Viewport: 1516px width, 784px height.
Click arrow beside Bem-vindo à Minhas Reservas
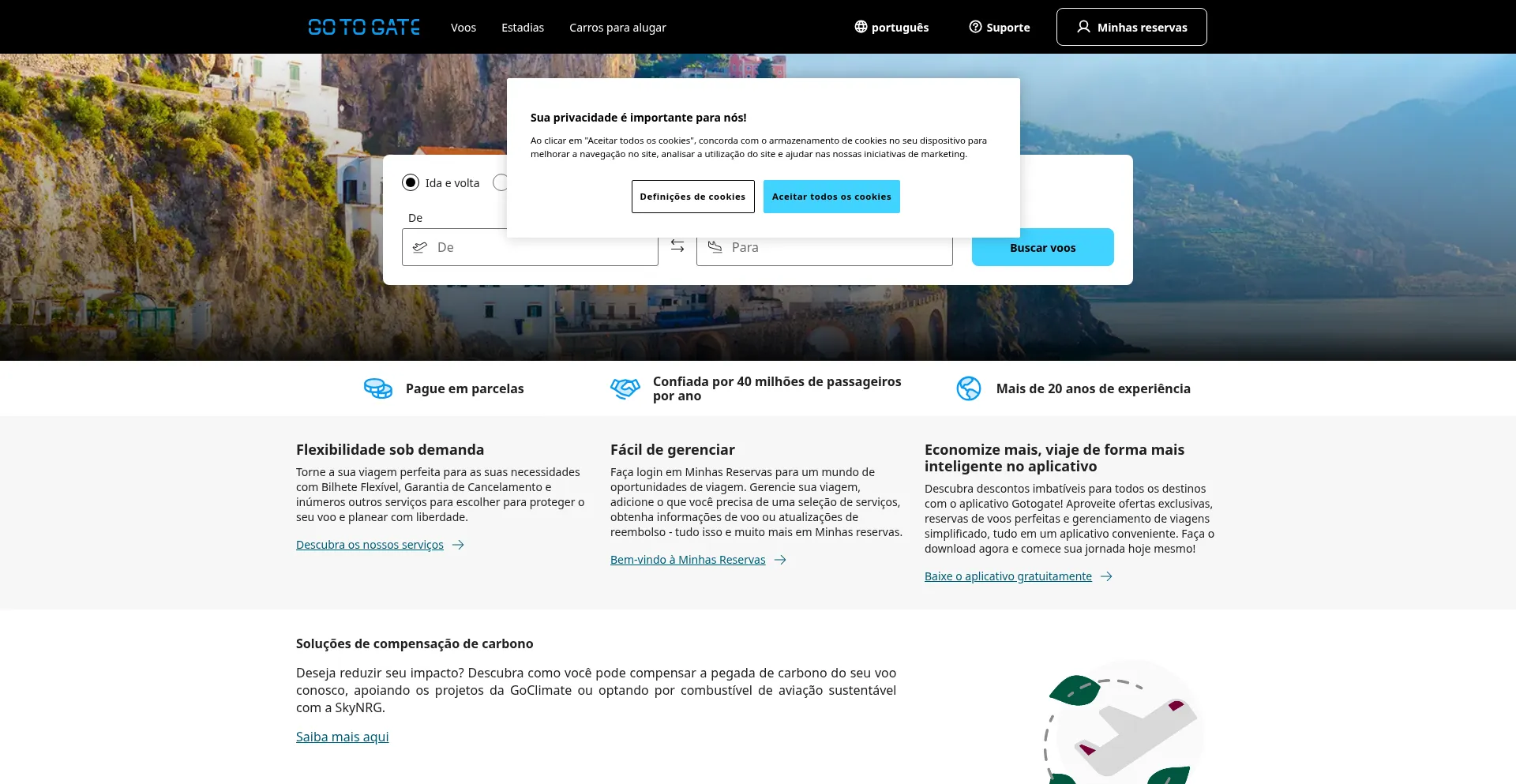pyautogui.click(x=780, y=560)
